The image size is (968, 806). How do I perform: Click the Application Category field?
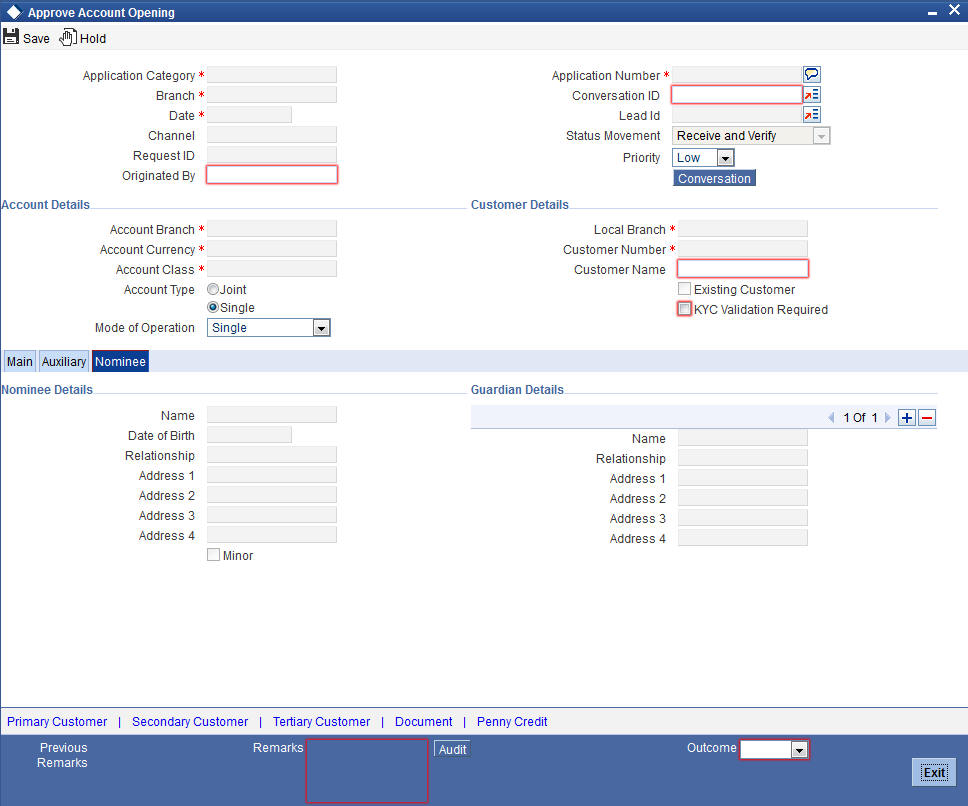click(272, 75)
